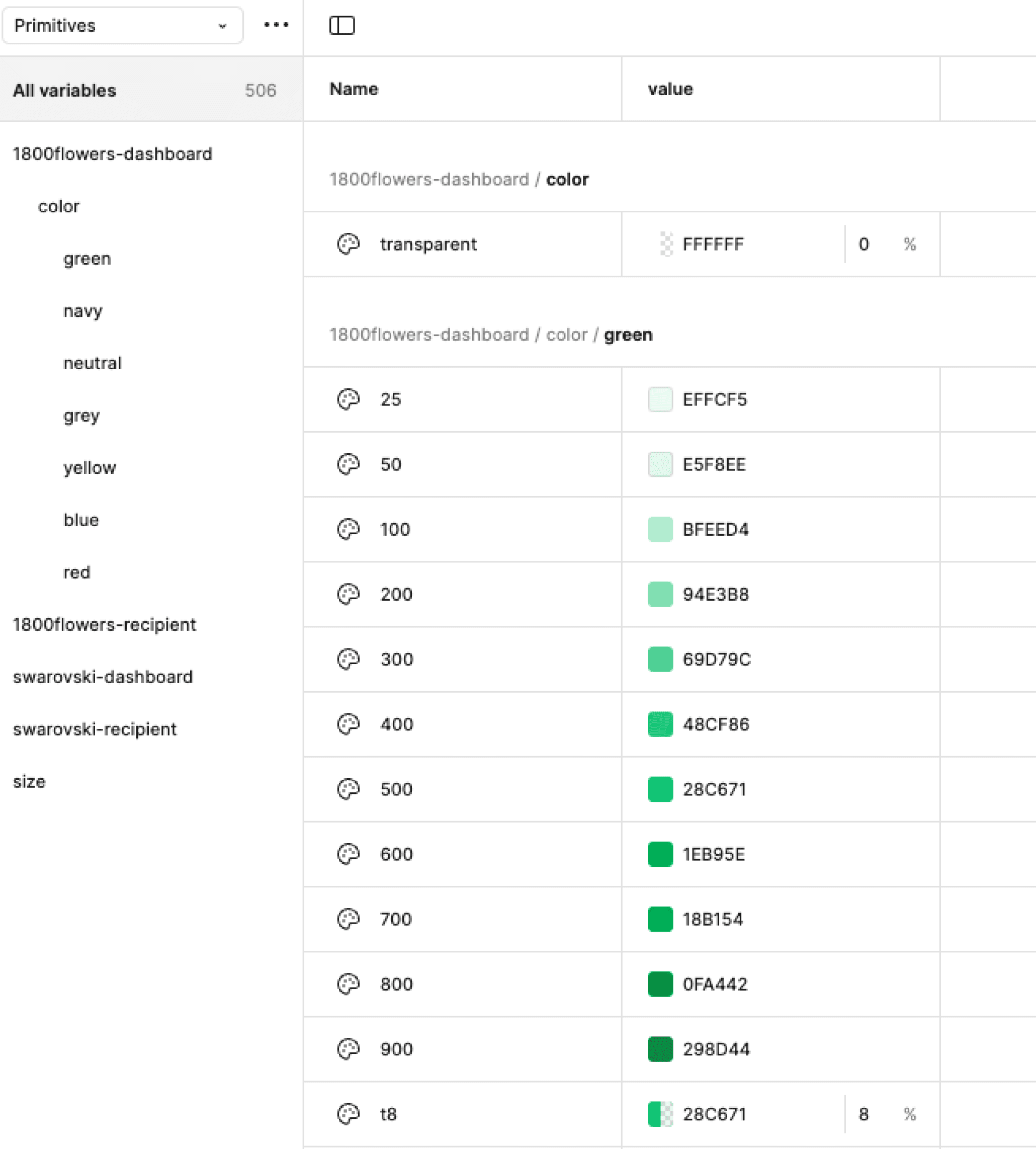Click the 48CF86 green color swatch

click(660, 724)
